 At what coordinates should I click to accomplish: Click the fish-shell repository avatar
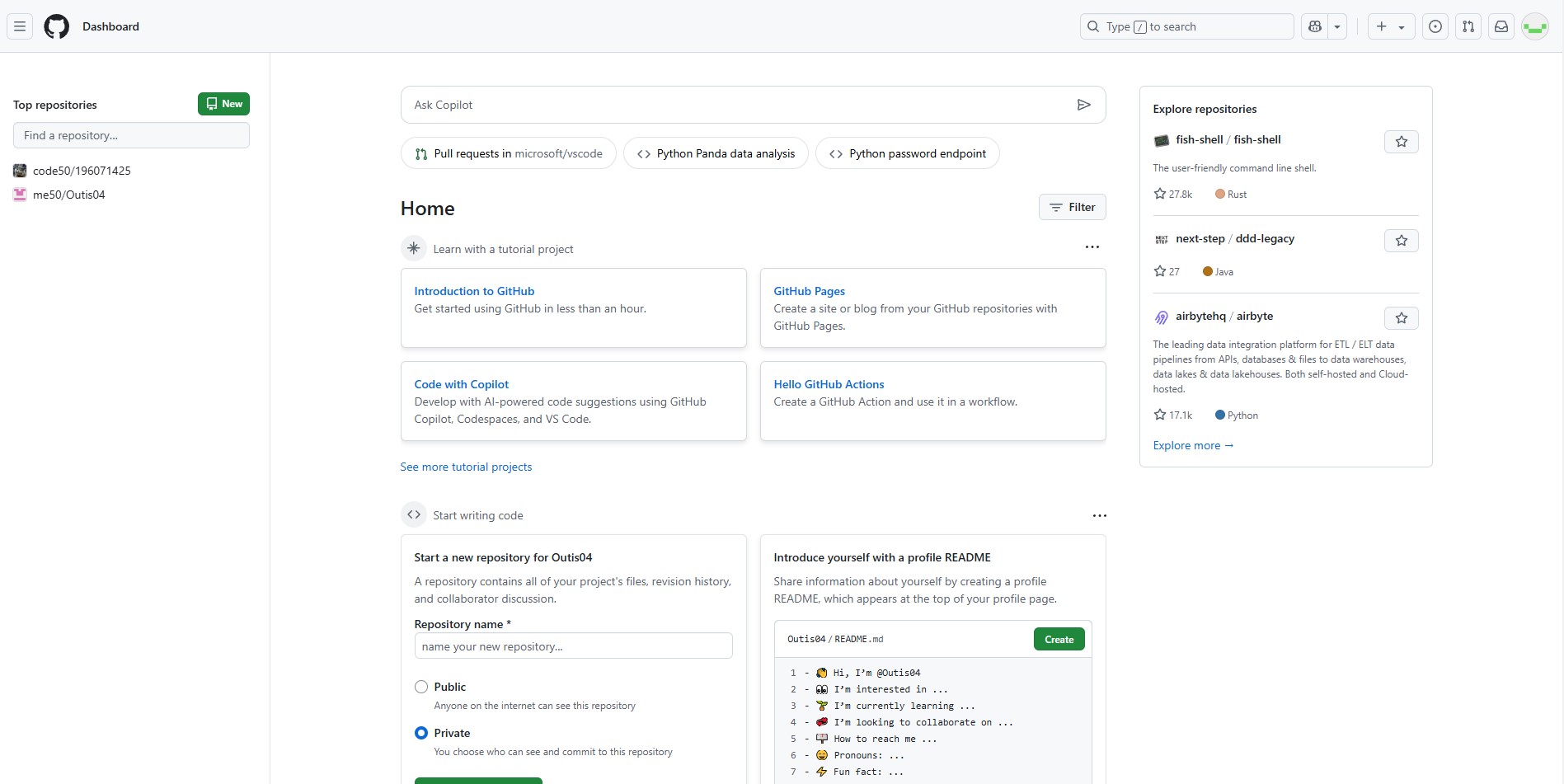[1162, 140]
